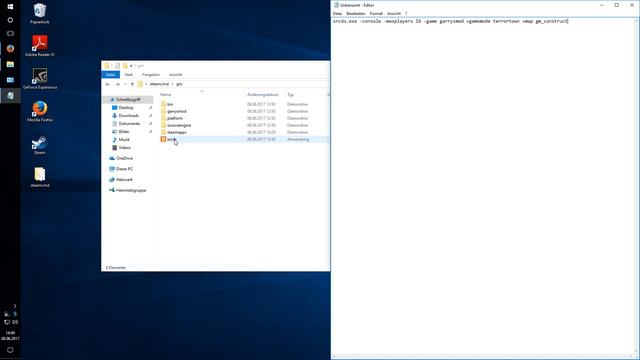Minimize the Editor window
Screen dimensions: 640x360
pyautogui.click(x=602, y=5)
